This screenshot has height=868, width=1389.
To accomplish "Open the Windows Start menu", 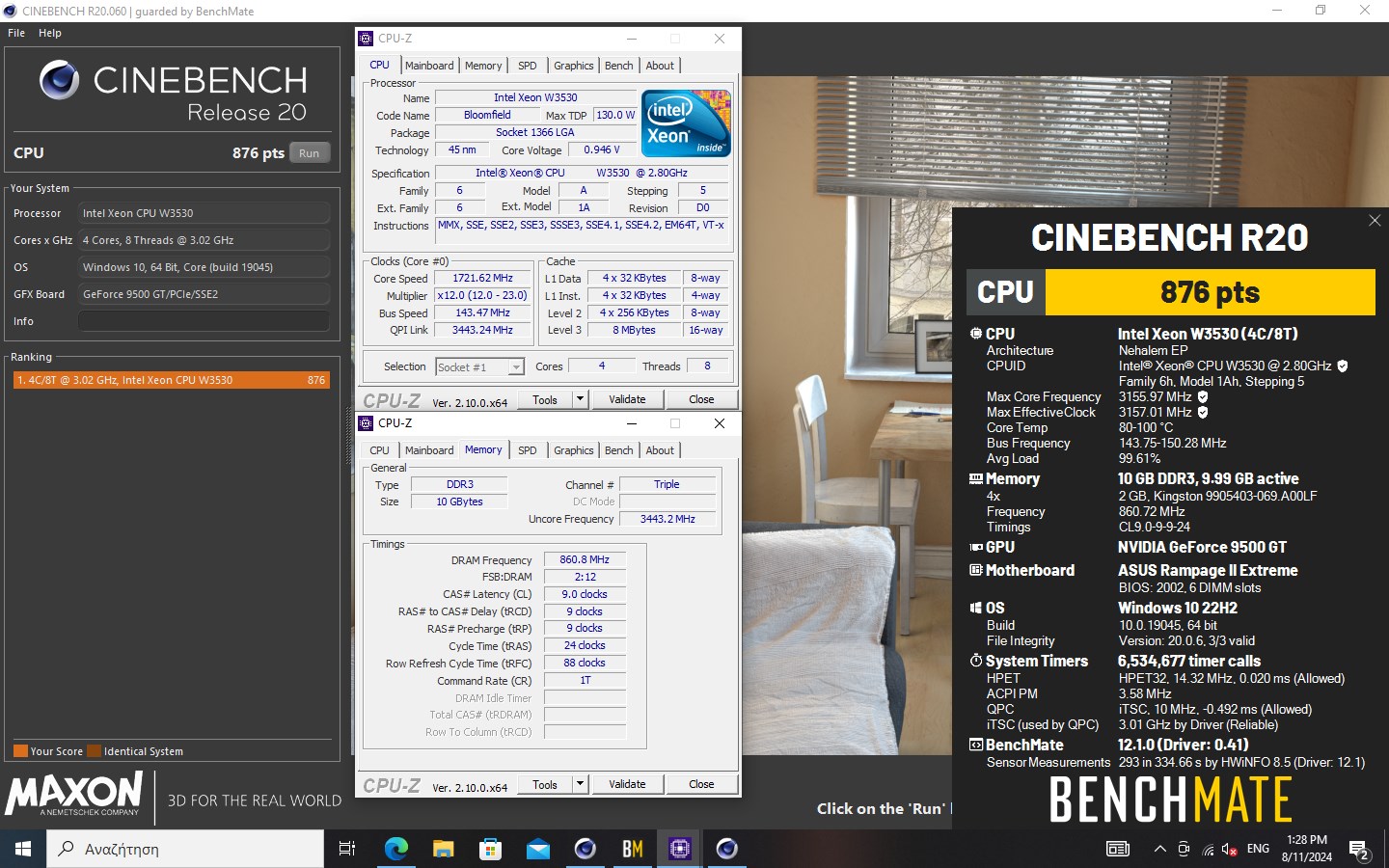I will 23,849.
